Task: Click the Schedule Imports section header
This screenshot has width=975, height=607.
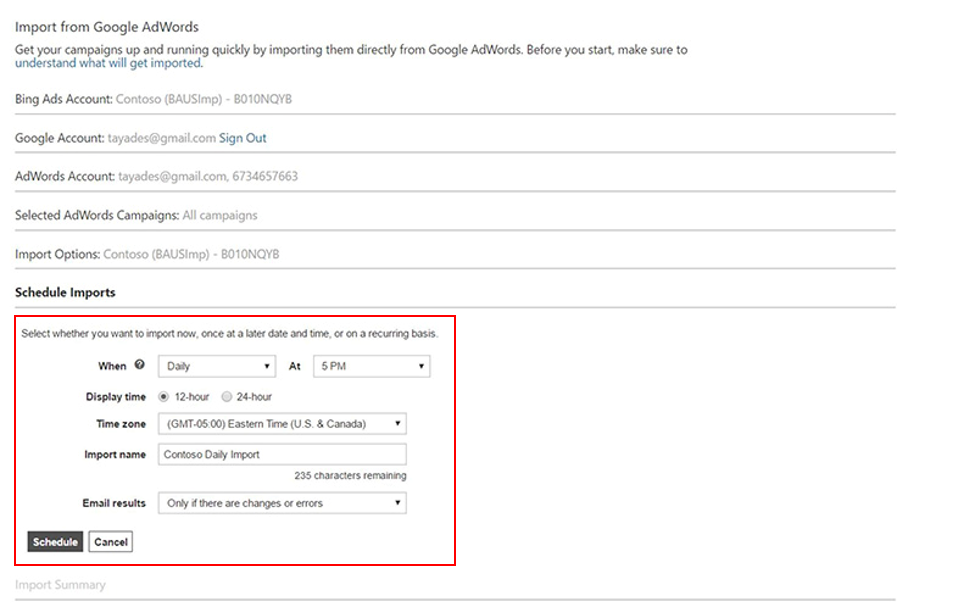Action: pyautogui.click(x=65, y=292)
